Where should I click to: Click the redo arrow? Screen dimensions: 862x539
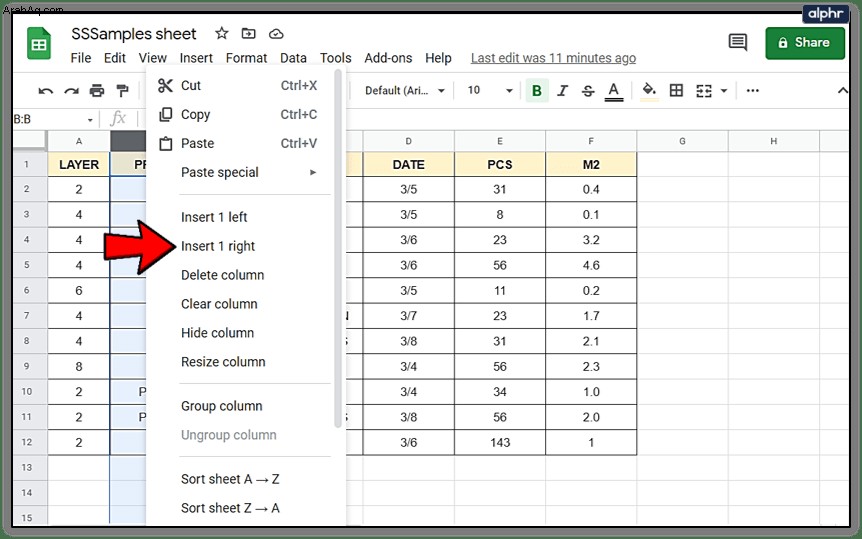[71, 91]
